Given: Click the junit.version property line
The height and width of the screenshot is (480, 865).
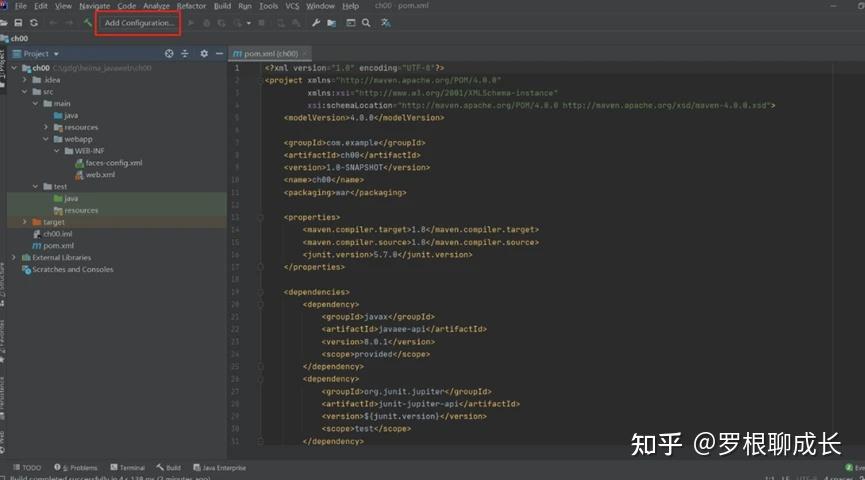Looking at the screenshot, I should (387, 254).
